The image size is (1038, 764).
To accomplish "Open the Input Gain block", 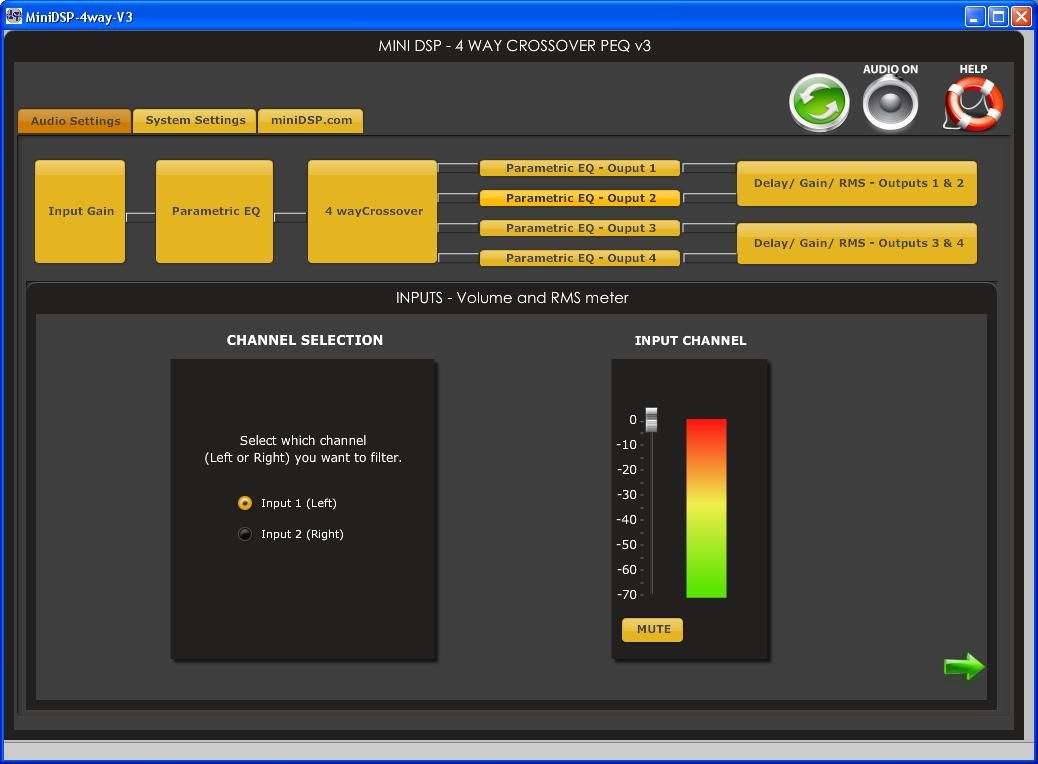I will point(80,211).
